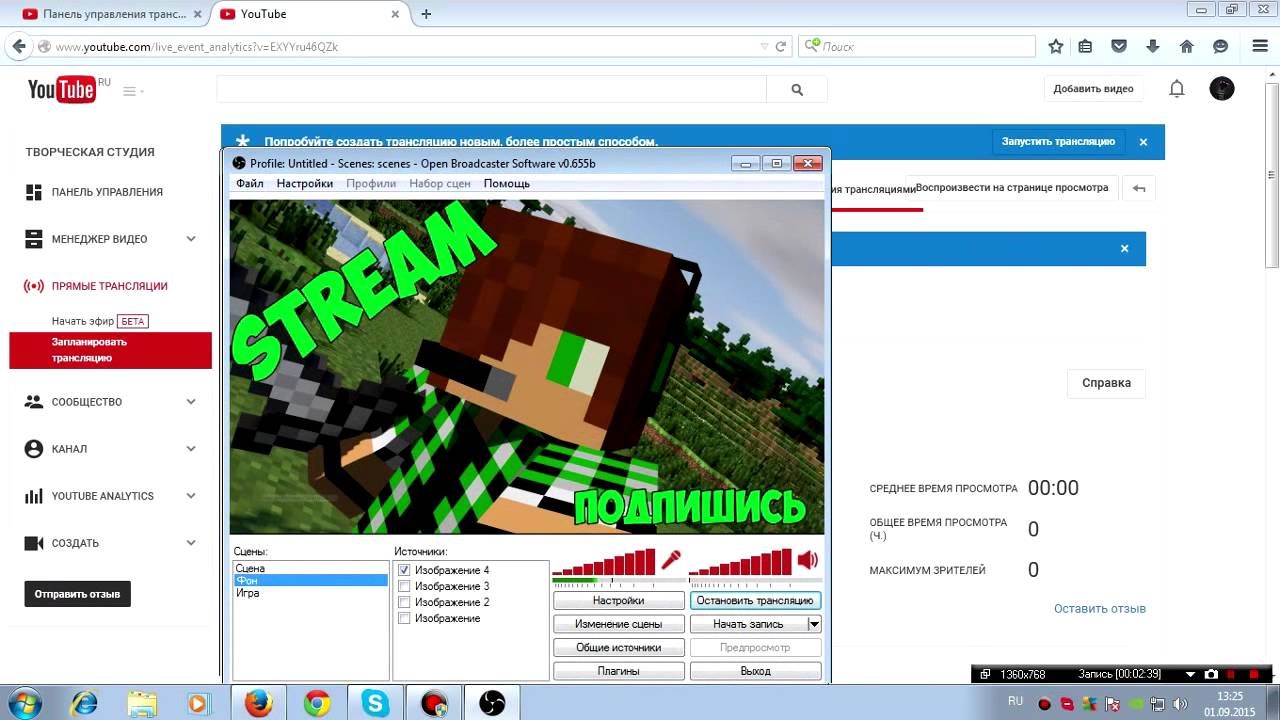Enable the bottom Изображение source checkbox
Viewport: 1280px width, 720px height.
coord(404,618)
